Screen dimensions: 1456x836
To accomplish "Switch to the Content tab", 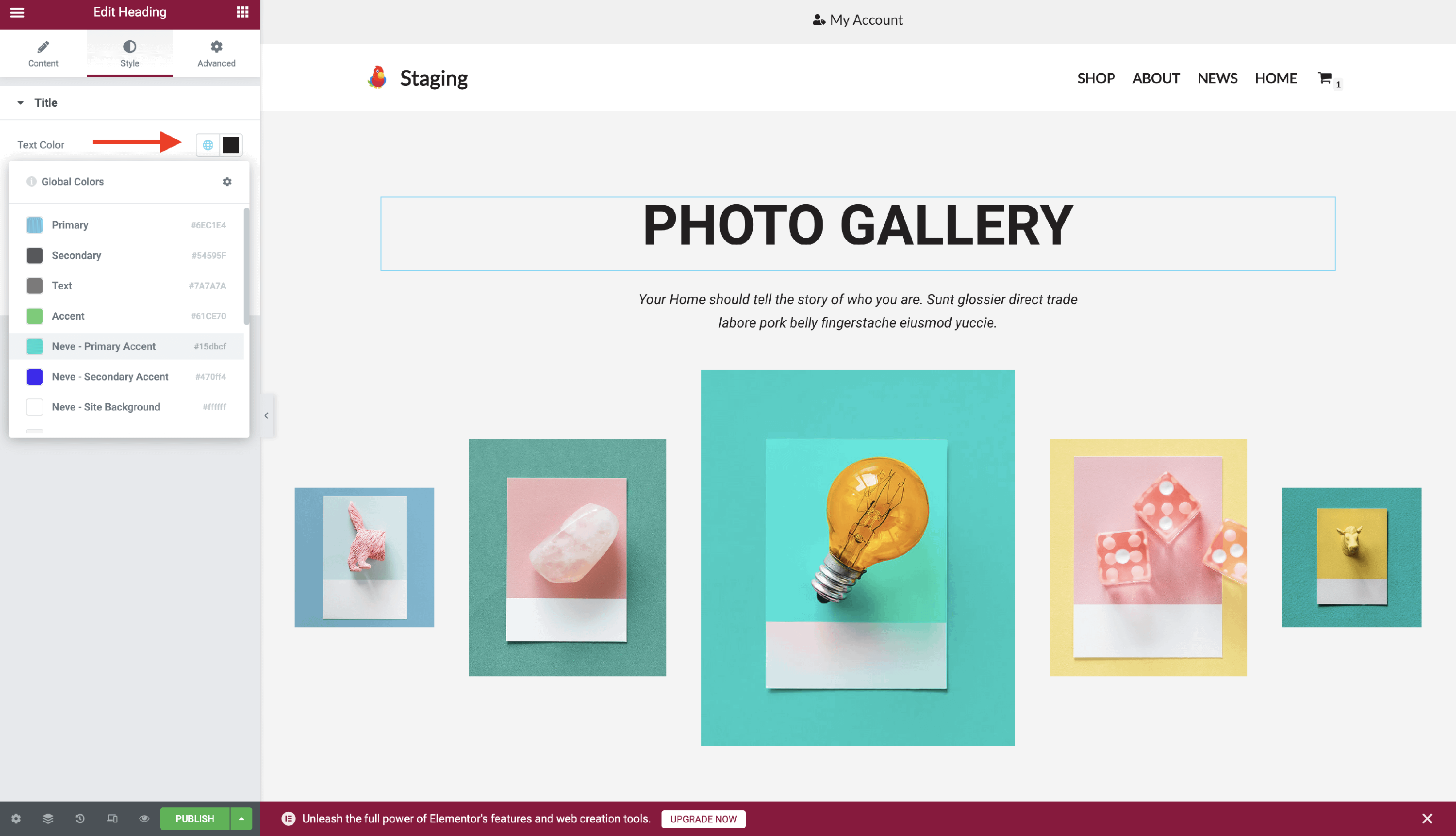I will 43,53.
